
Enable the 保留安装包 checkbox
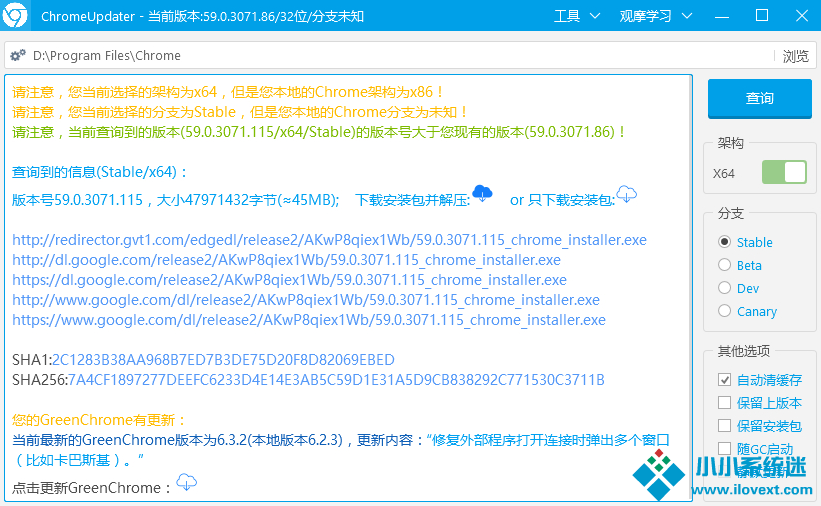click(x=725, y=425)
